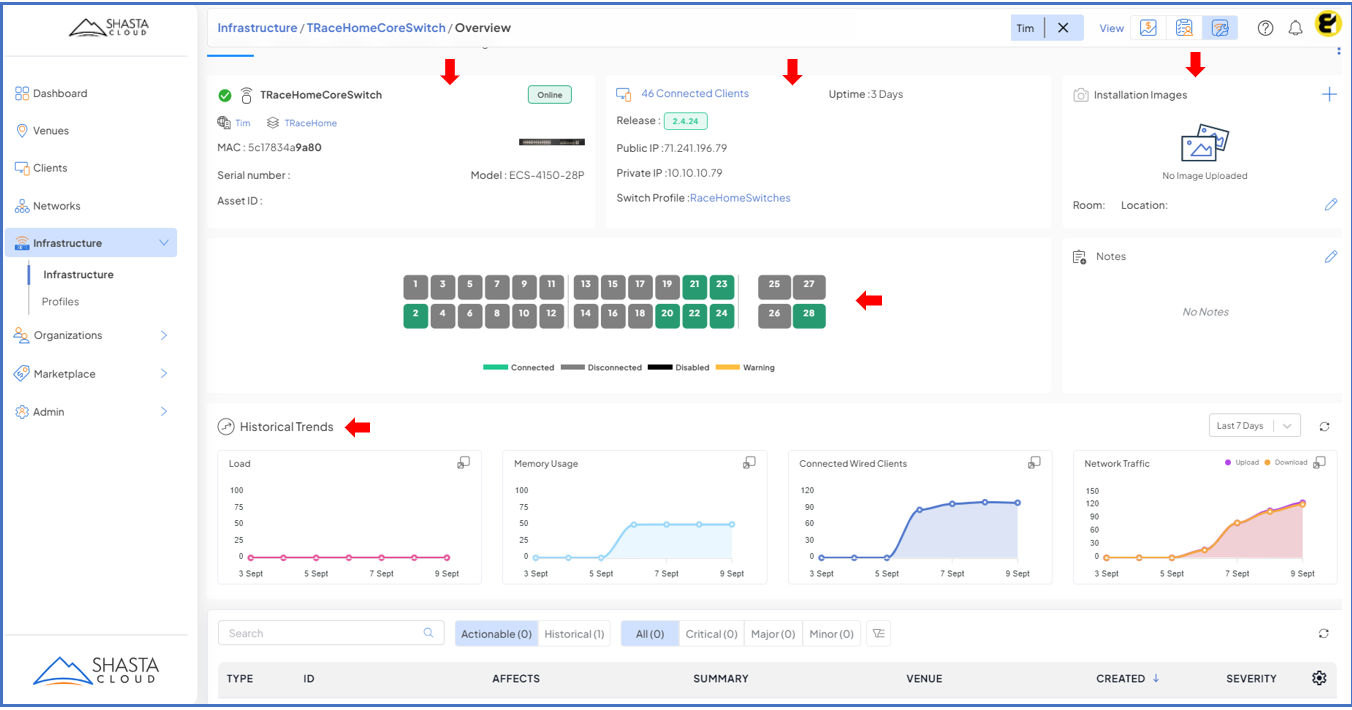Viewport: 1352px width, 710px height.
Task: Refresh the alerts table
Action: click(x=1324, y=633)
